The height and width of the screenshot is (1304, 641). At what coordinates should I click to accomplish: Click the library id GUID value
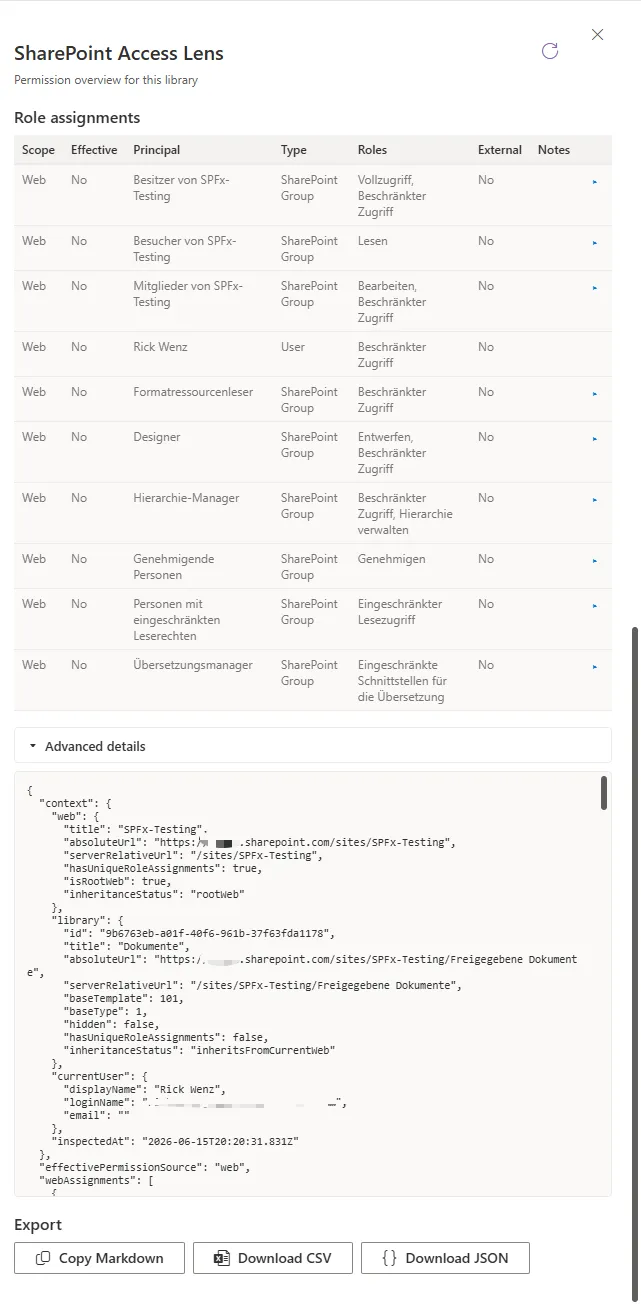pyautogui.click(x=218, y=933)
